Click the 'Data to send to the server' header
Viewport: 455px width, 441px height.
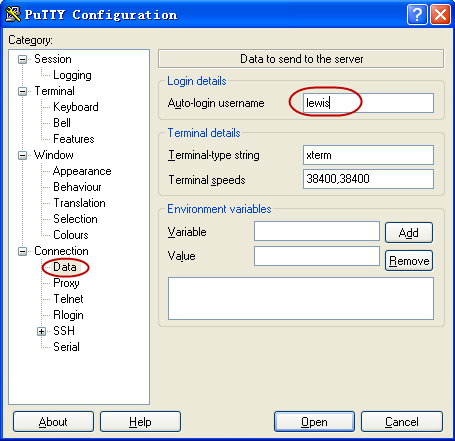click(x=301, y=59)
